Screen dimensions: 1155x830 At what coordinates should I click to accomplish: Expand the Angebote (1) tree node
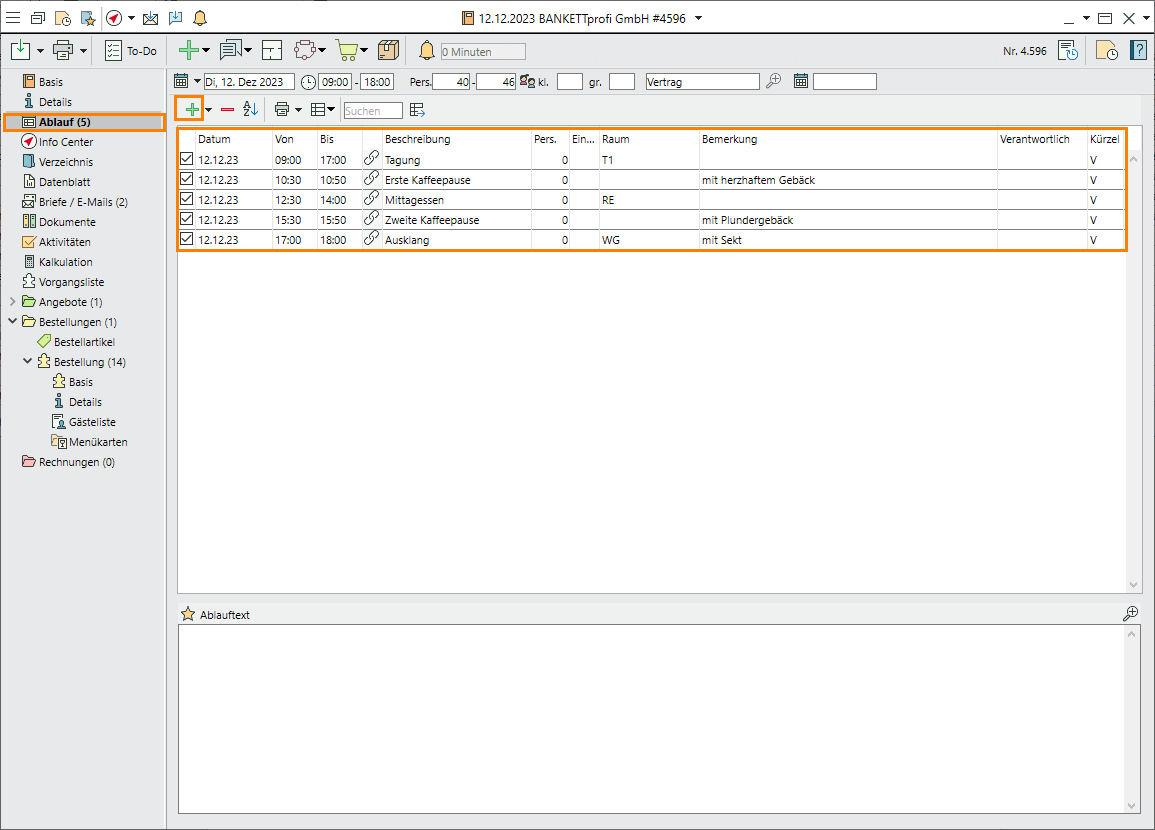click(12, 302)
